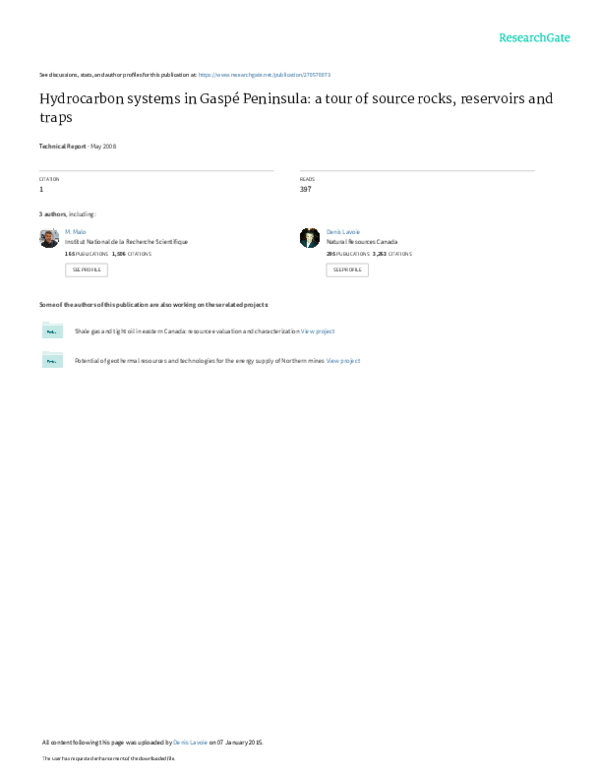
Task: Click the citation count of 1
Action: 41,189
